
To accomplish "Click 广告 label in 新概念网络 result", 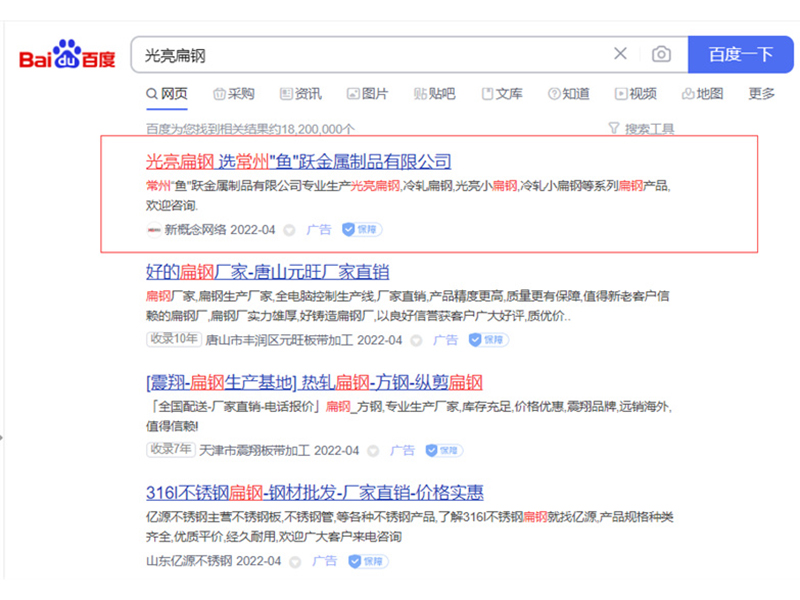I will click(x=319, y=230).
